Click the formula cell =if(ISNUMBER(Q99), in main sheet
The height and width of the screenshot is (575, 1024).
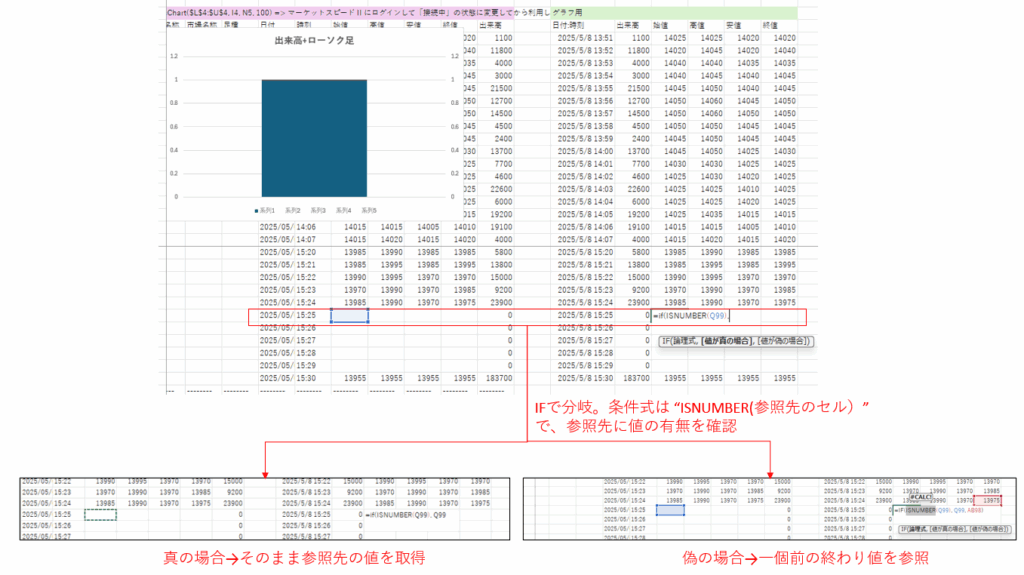tap(691, 316)
